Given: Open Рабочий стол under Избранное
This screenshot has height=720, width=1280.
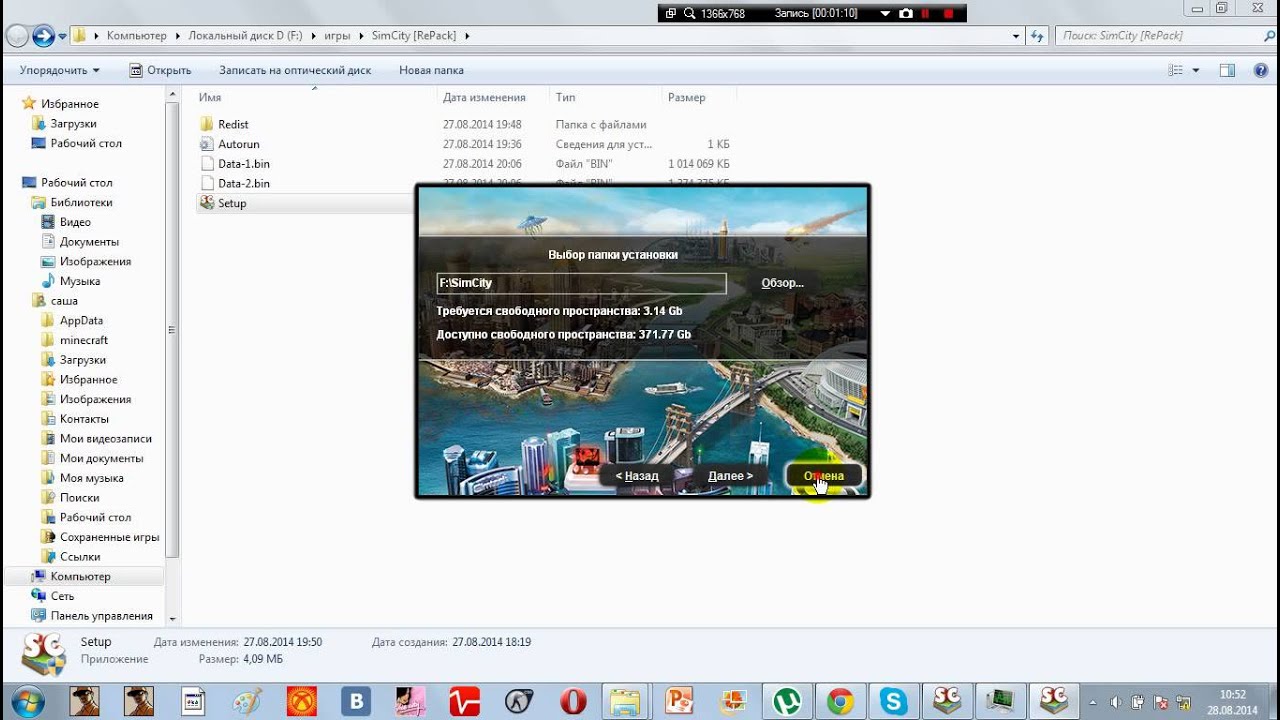Looking at the screenshot, I should pyautogui.click(x=86, y=143).
